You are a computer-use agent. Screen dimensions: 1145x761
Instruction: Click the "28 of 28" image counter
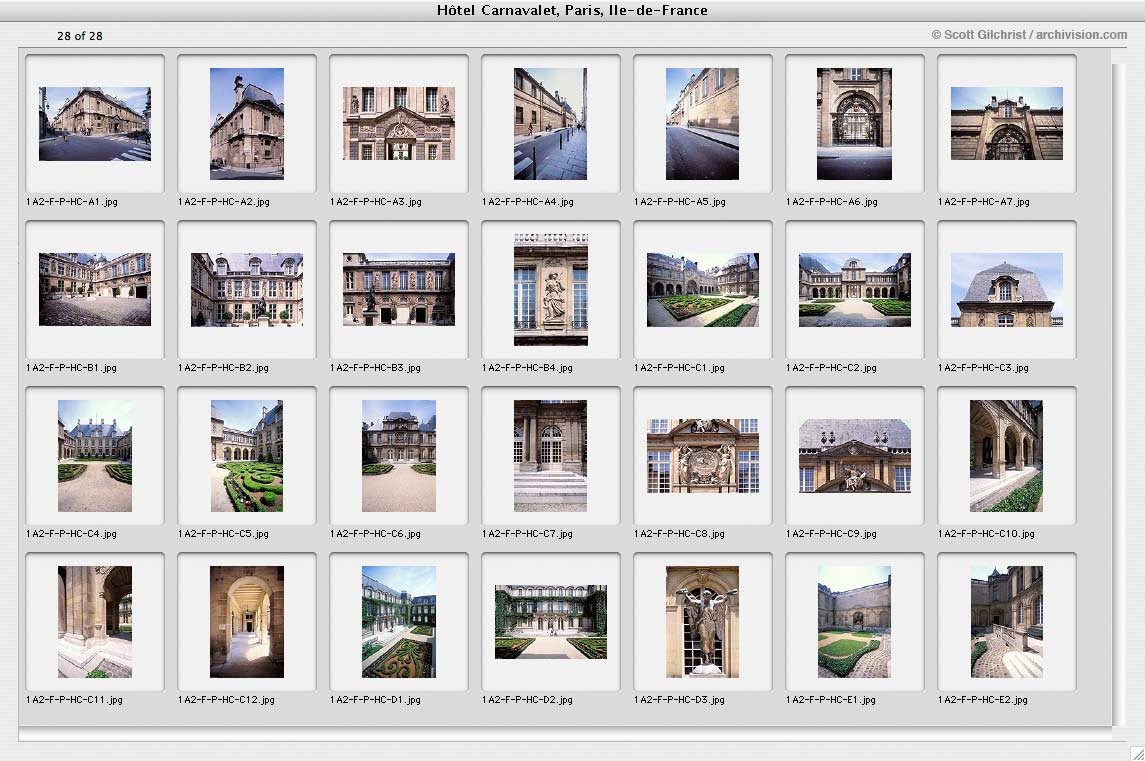tap(80, 36)
